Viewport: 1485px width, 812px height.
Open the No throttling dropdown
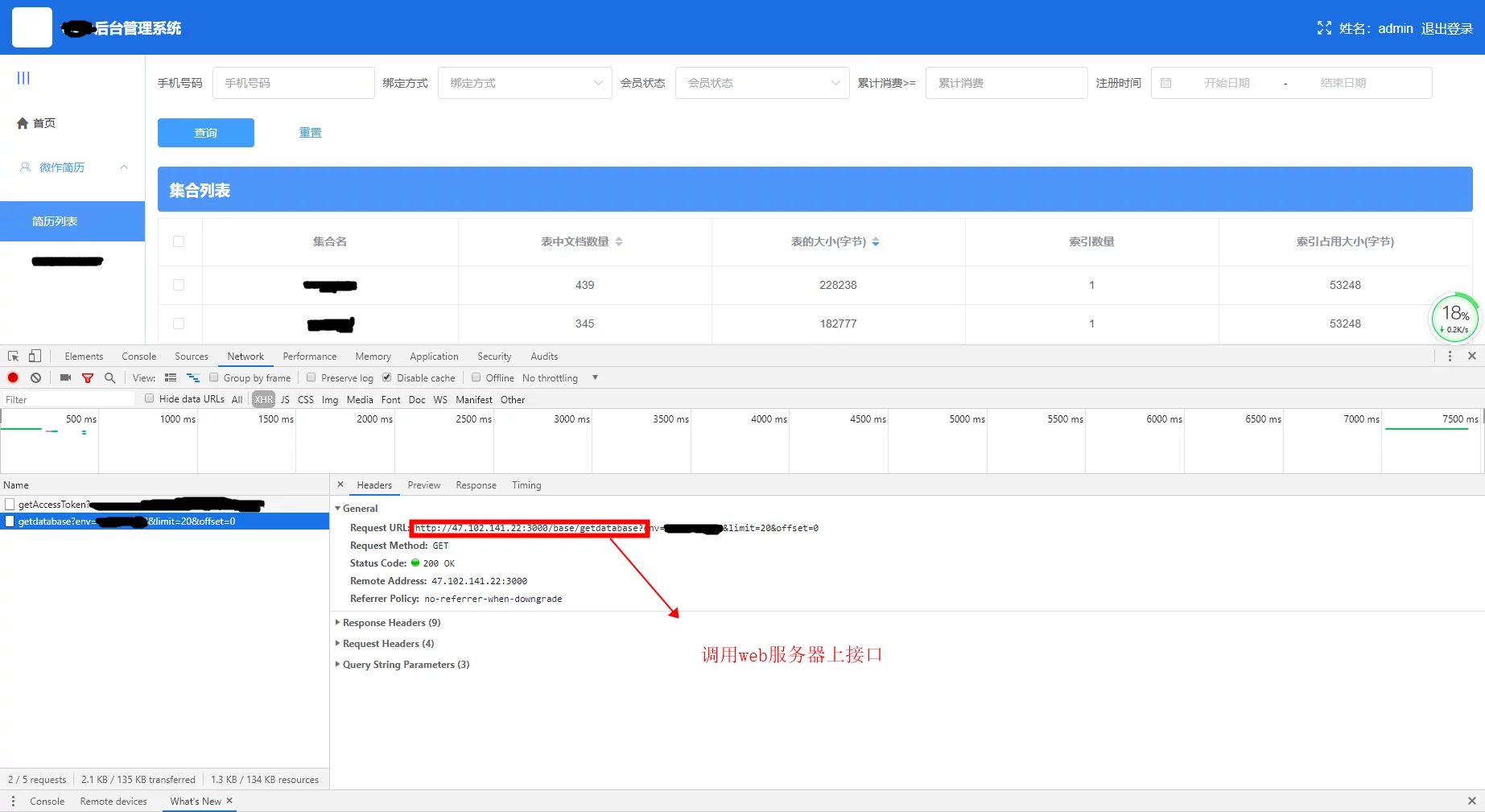[560, 378]
